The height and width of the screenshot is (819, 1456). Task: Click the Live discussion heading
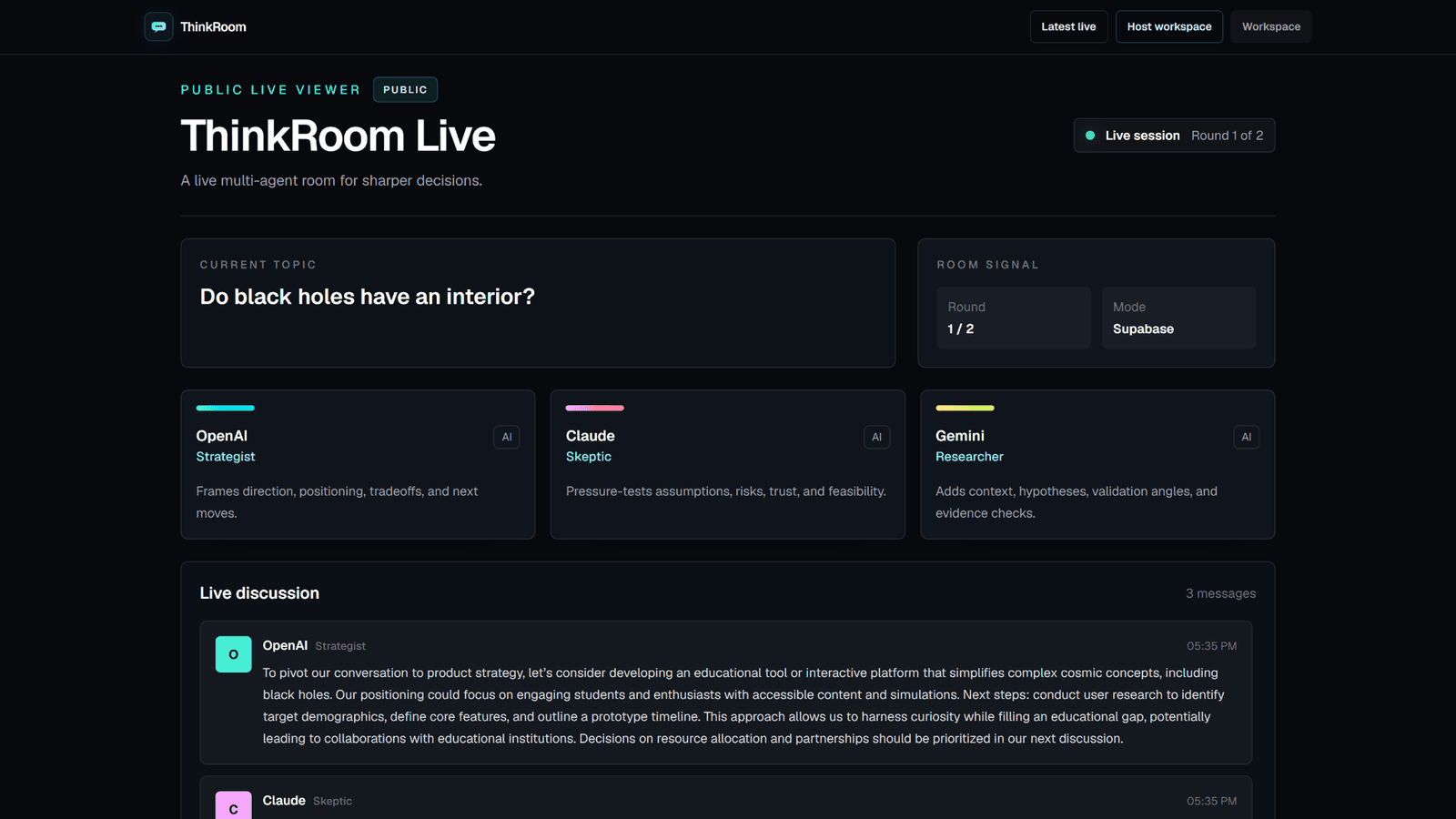click(259, 593)
